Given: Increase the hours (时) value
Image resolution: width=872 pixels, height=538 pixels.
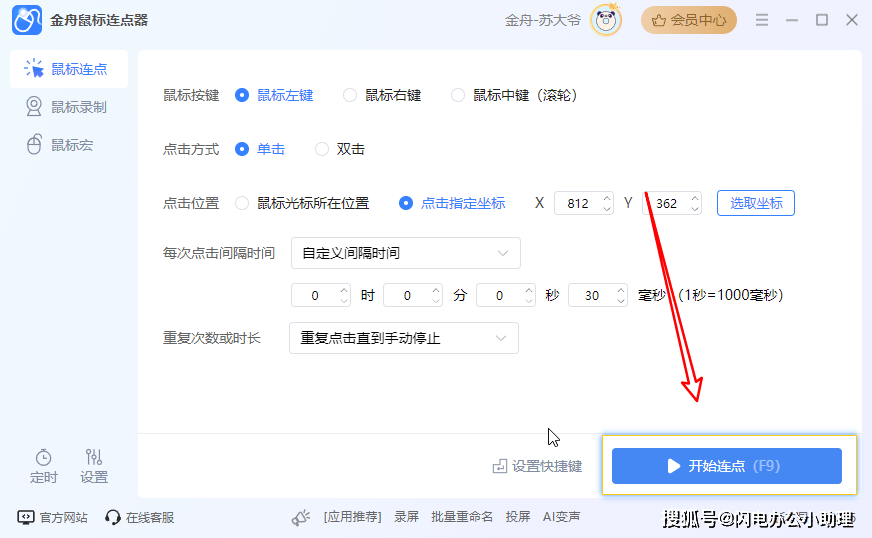Looking at the screenshot, I should [x=344, y=290].
